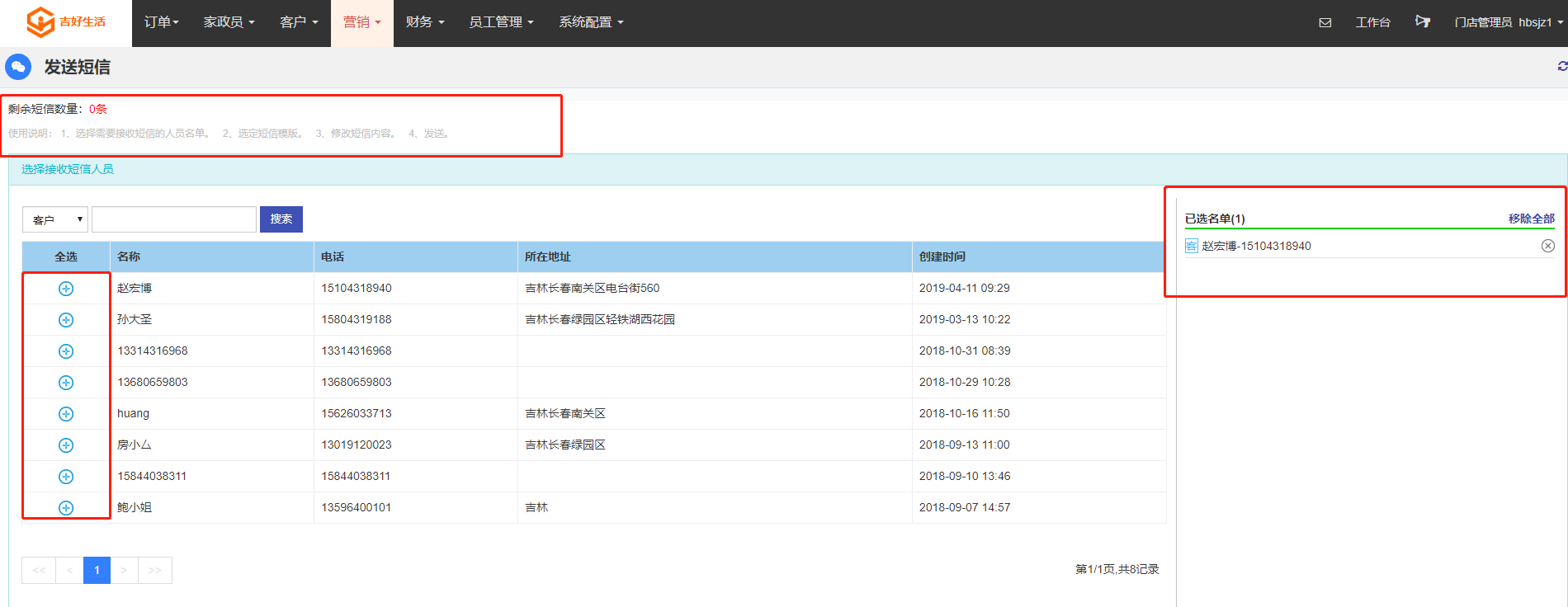Screen dimensions: 1568x607
Task: Click address 吉林长春南关区电台街560
Action: coord(592,288)
